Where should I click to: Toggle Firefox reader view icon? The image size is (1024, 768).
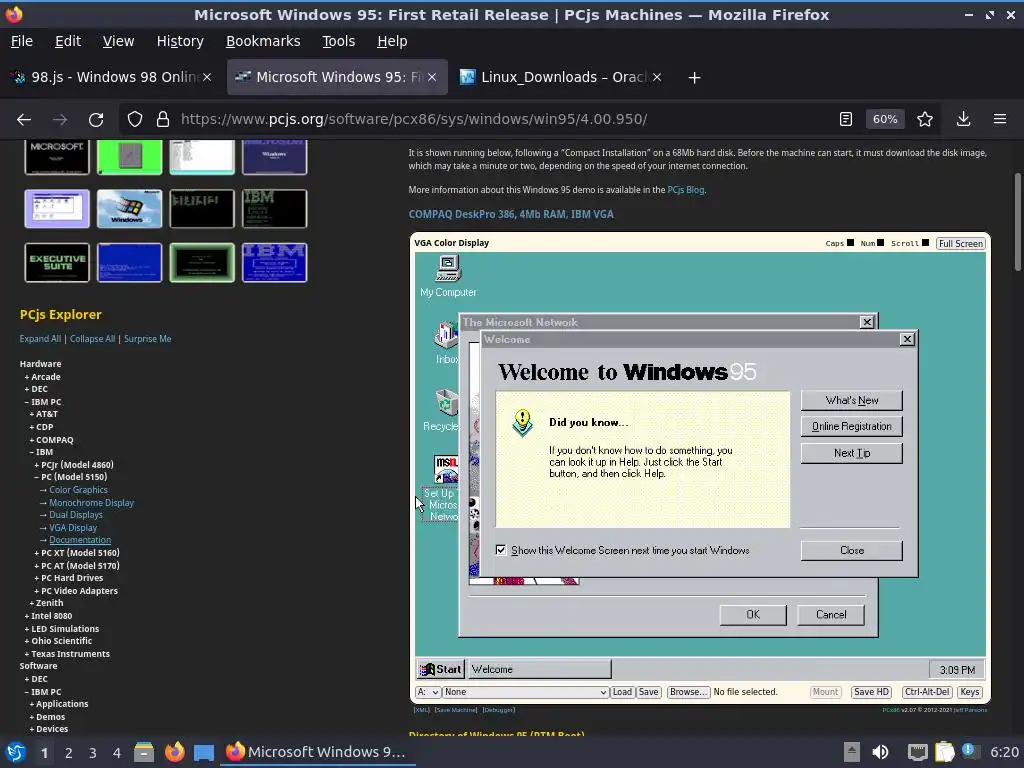(x=846, y=119)
